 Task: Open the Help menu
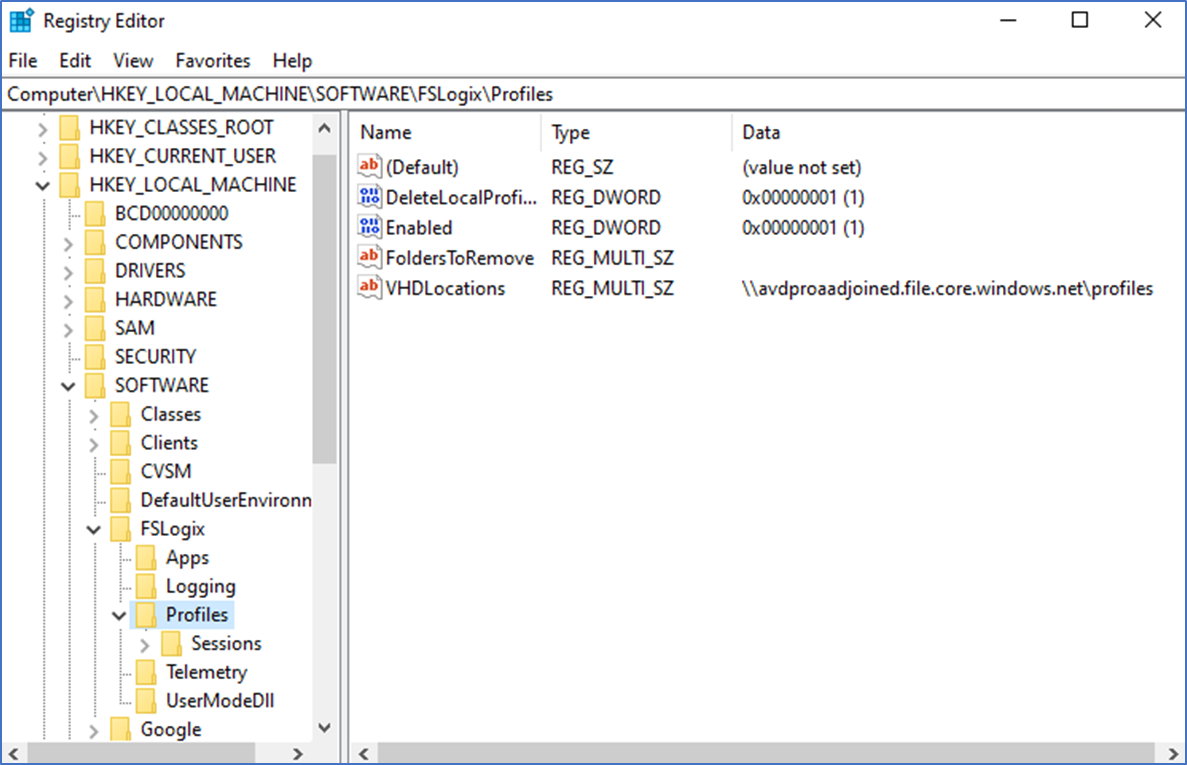coord(292,61)
